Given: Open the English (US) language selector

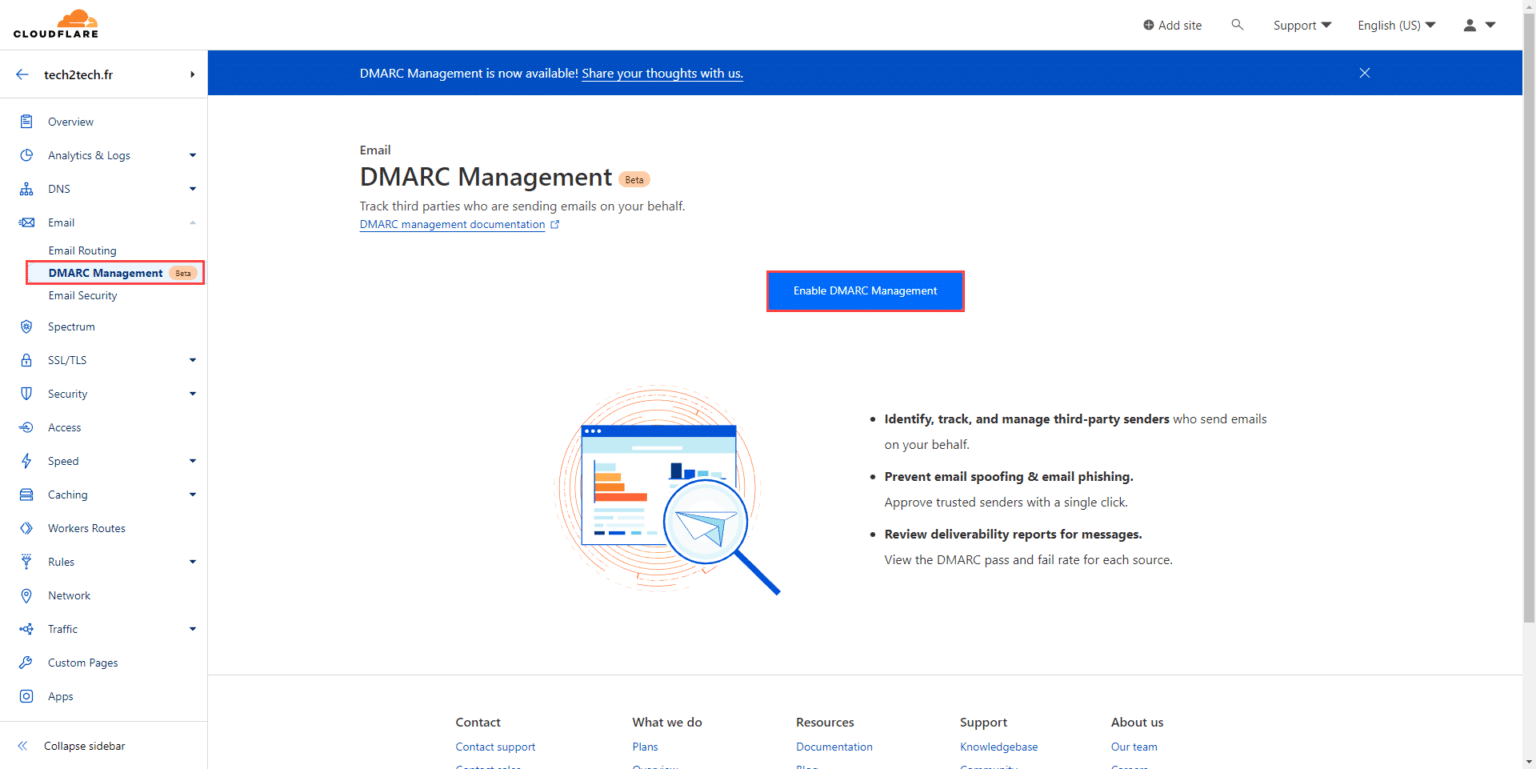Looking at the screenshot, I should tap(1396, 25).
